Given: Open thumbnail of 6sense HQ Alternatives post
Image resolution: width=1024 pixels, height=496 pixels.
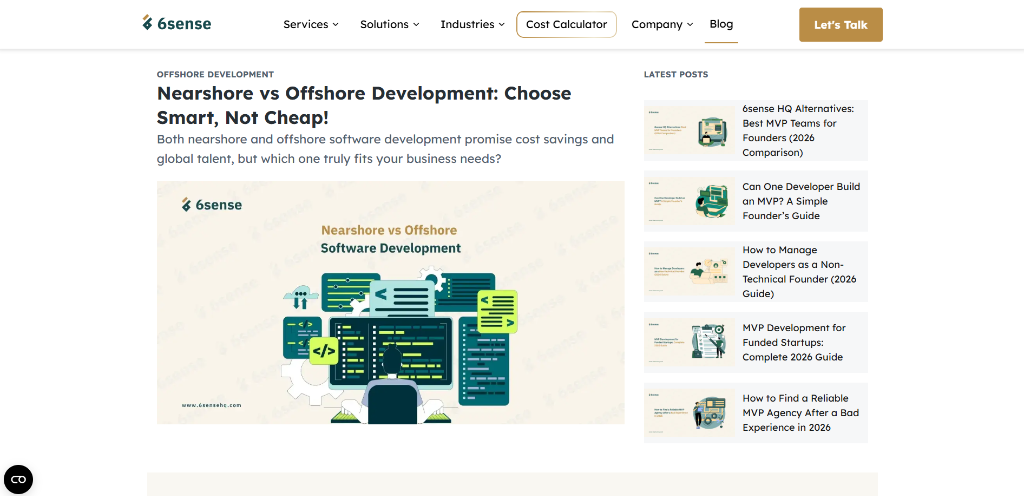Looking at the screenshot, I should [x=689, y=131].
